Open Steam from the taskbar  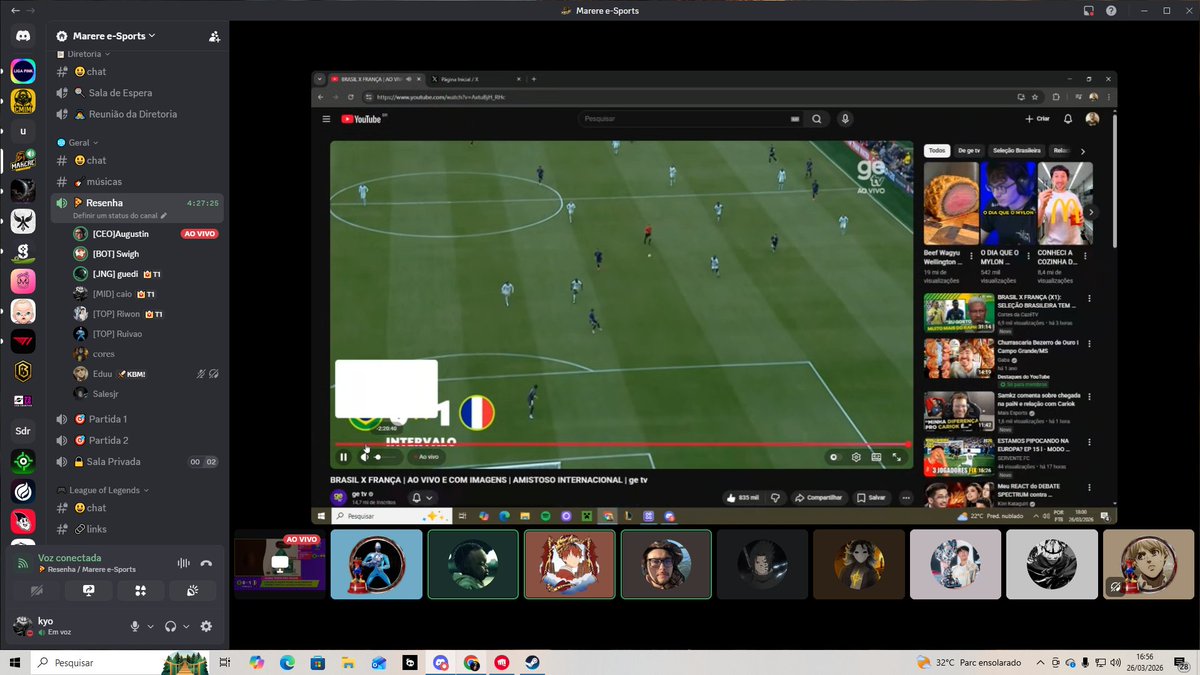click(x=532, y=662)
